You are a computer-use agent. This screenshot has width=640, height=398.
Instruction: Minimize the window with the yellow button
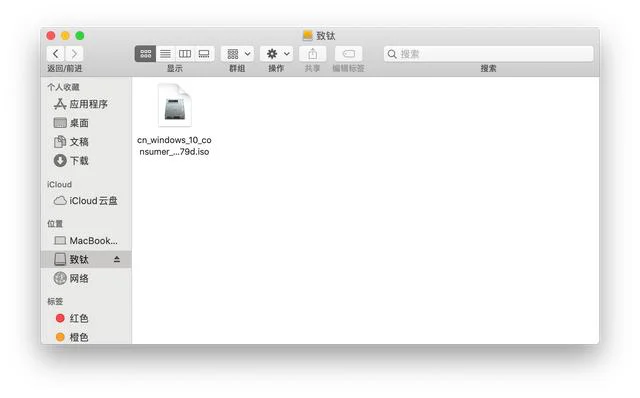(x=65, y=36)
